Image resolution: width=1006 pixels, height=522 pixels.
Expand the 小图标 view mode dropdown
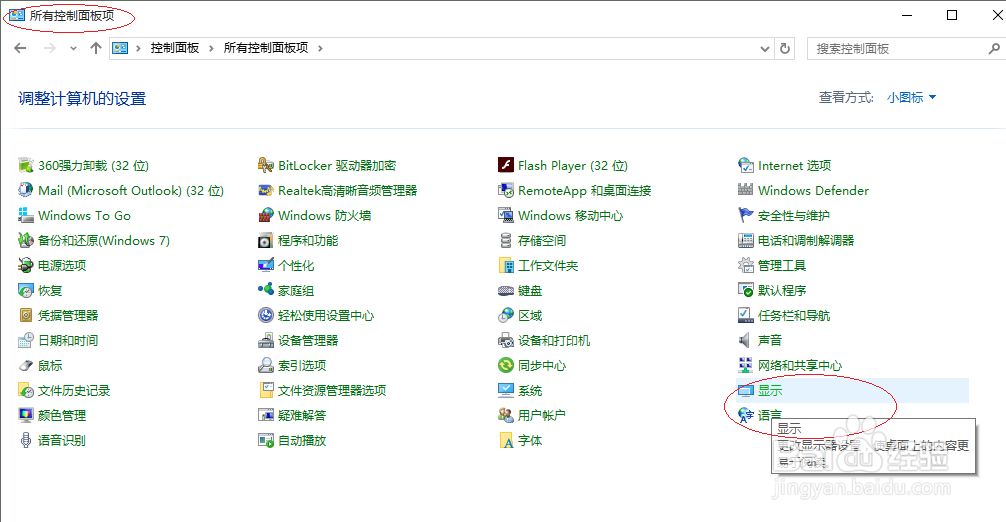point(912,97)
